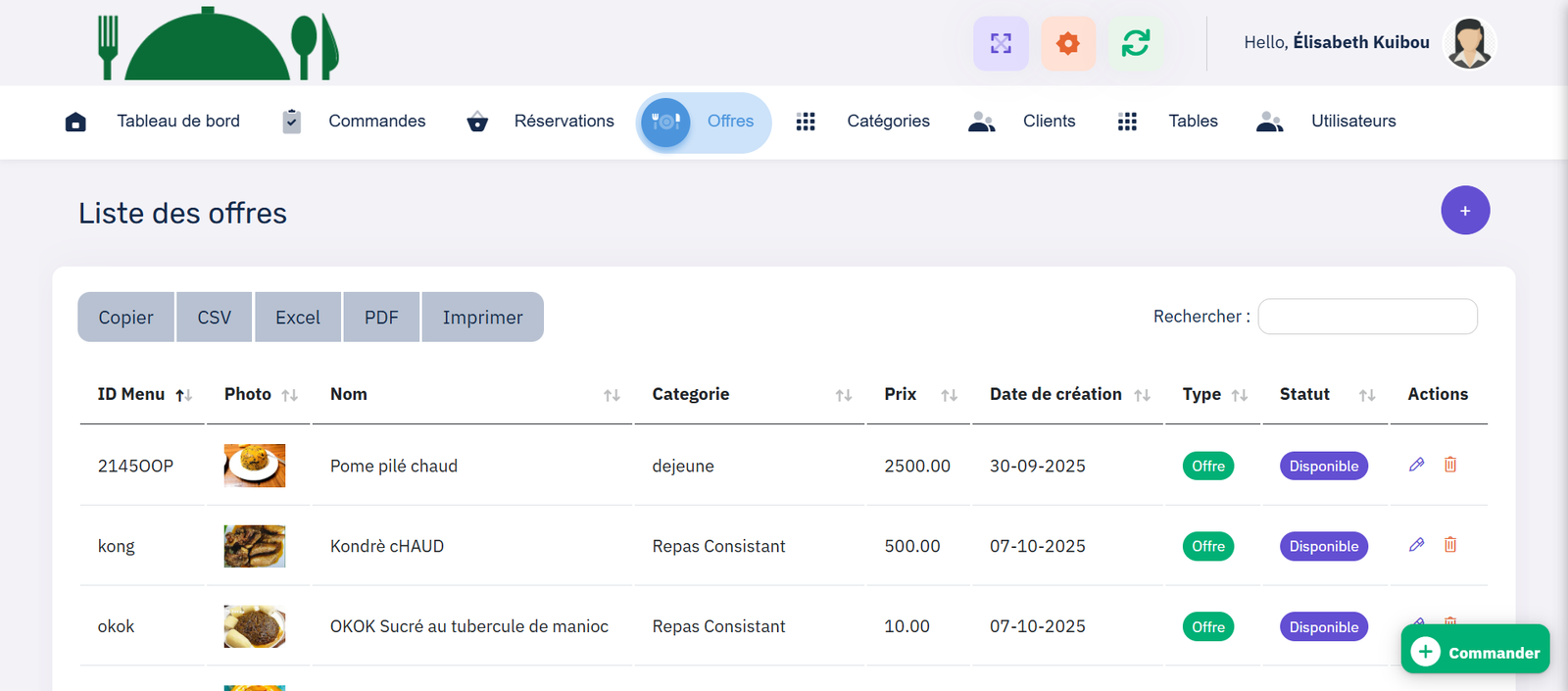This screenshot has width=1568, height=691.
Task: Open Élisabeth Kuibou's profile avatar
Action: (x=1470, y=44)
